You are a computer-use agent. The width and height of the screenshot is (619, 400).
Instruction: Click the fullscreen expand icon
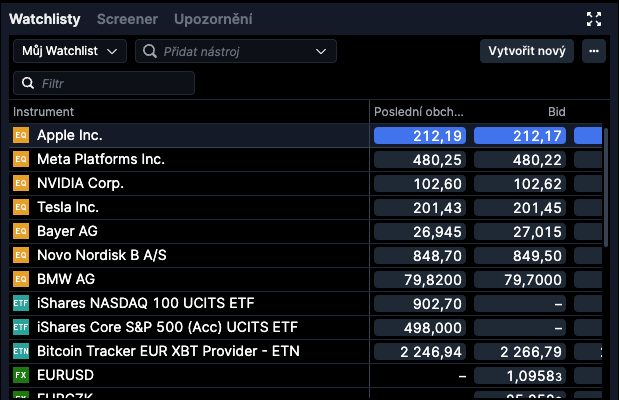[x=594, y=19]
